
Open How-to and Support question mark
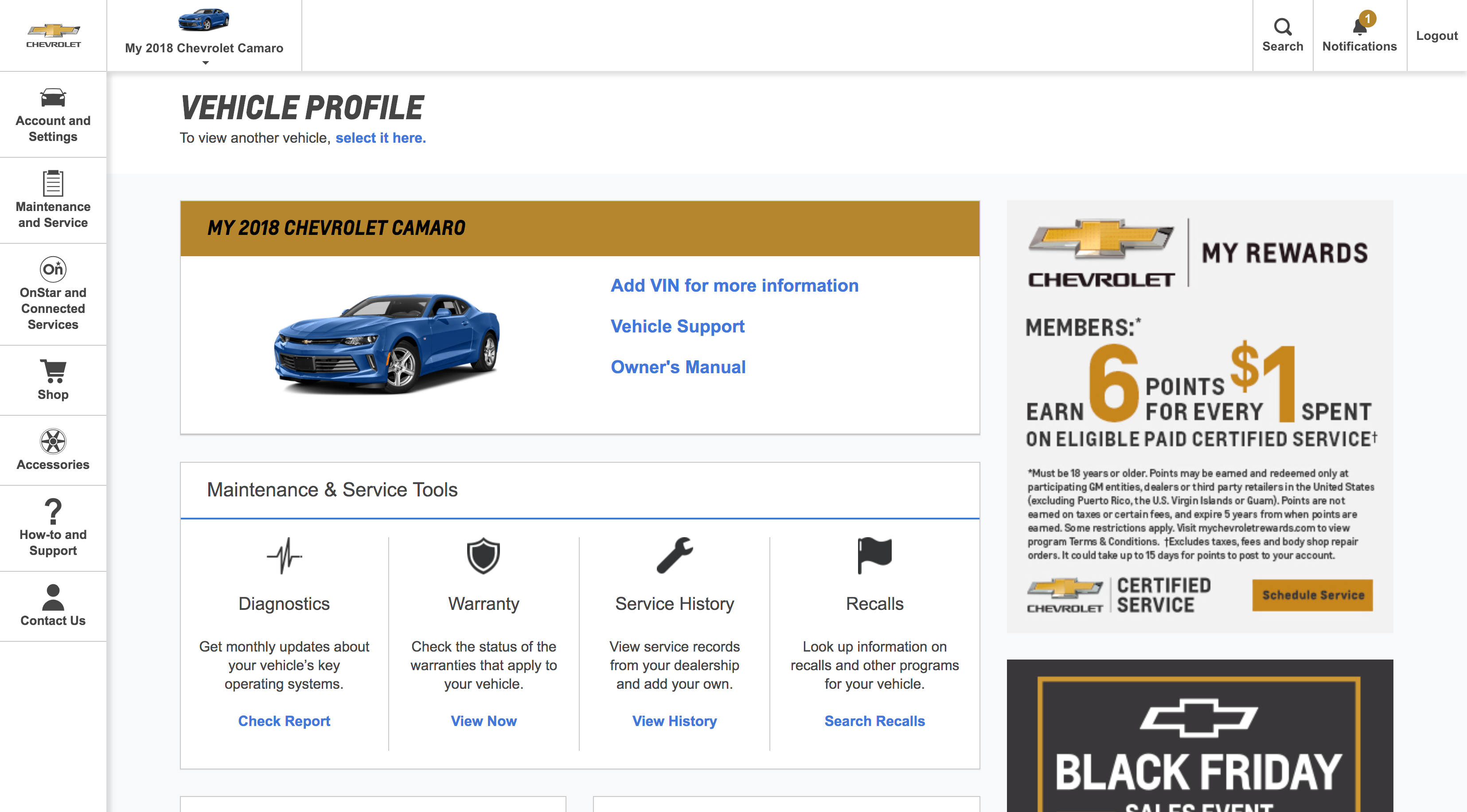[53, 511]
